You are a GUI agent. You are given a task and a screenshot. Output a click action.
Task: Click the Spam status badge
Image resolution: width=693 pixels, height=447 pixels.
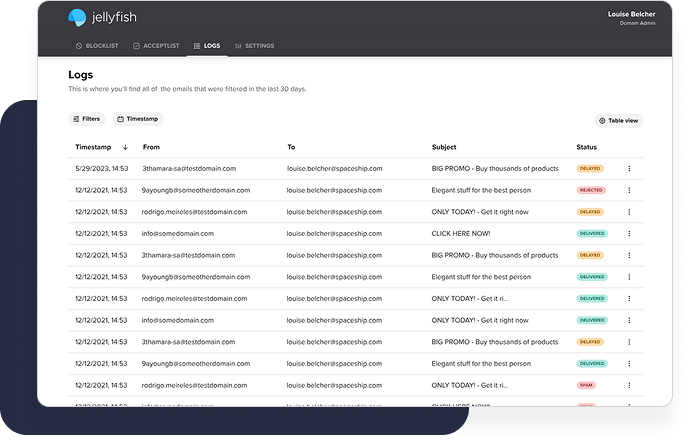click(586, 384)
